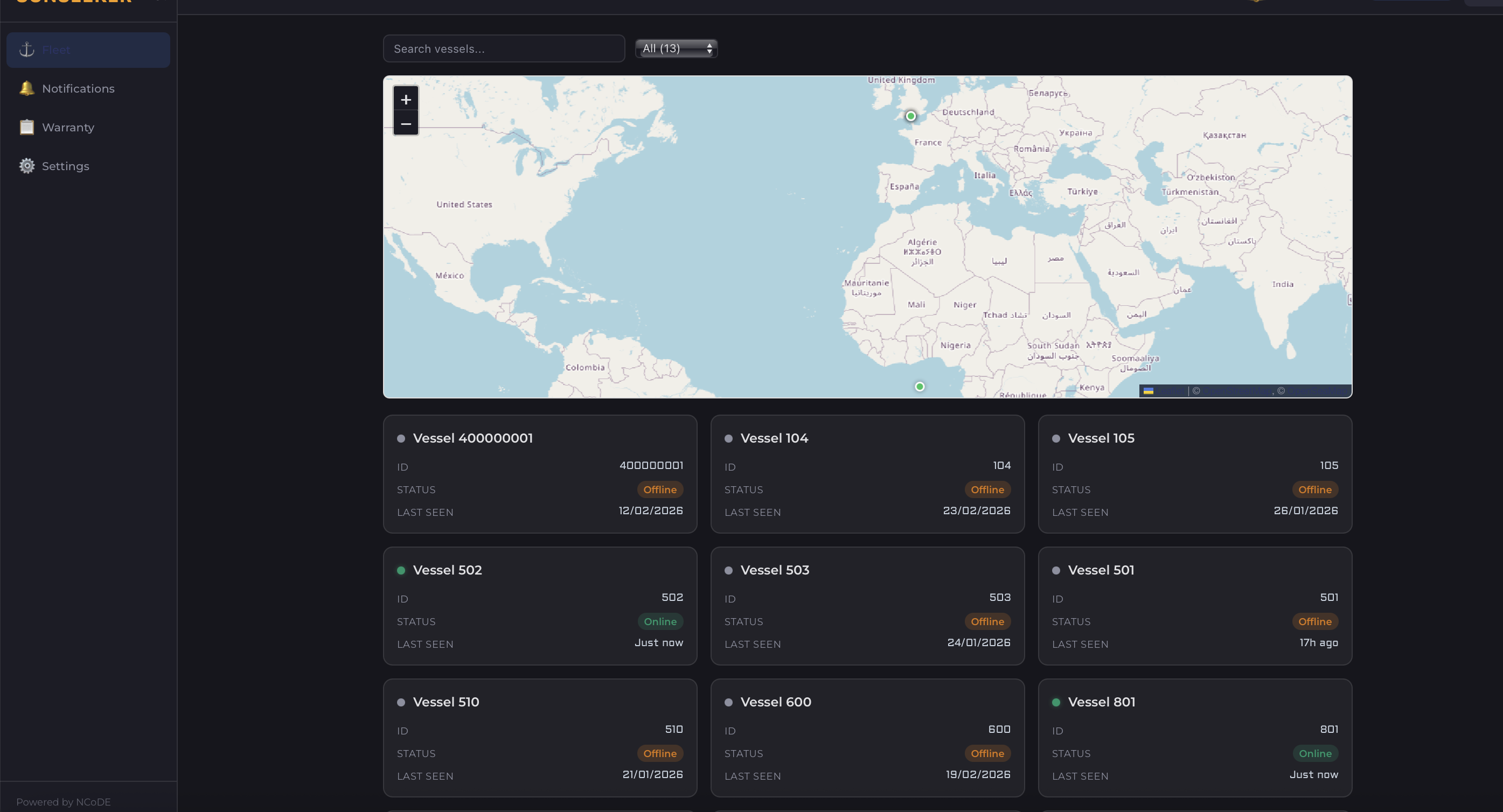Select the Fleet anchor icon in sidebar
This screenshot has height=812, width=1503.
[x=26, y=50]
